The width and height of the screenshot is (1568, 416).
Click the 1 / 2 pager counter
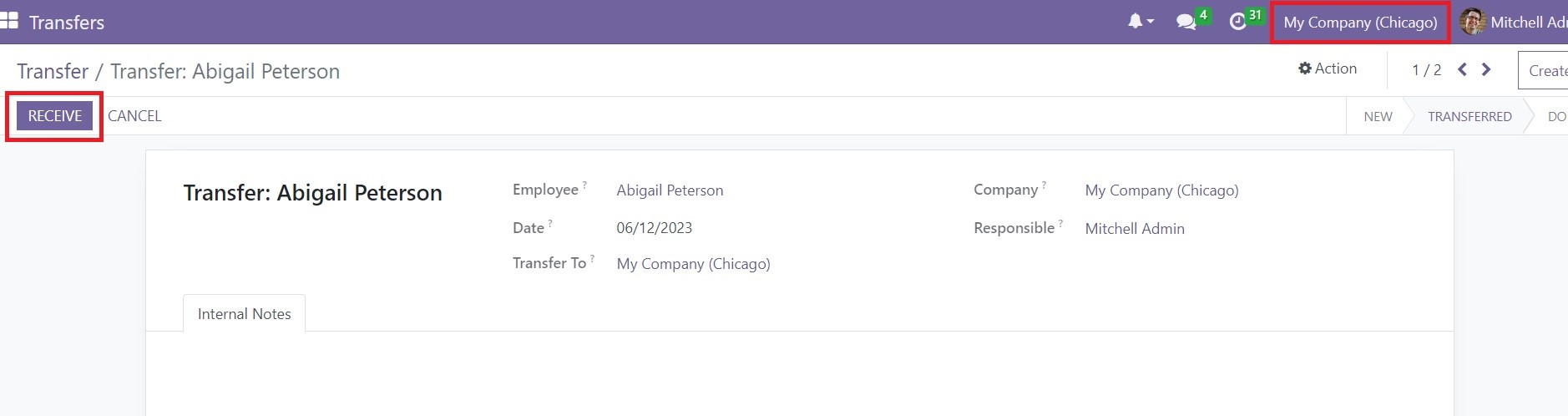click(x=1426, y=70)
